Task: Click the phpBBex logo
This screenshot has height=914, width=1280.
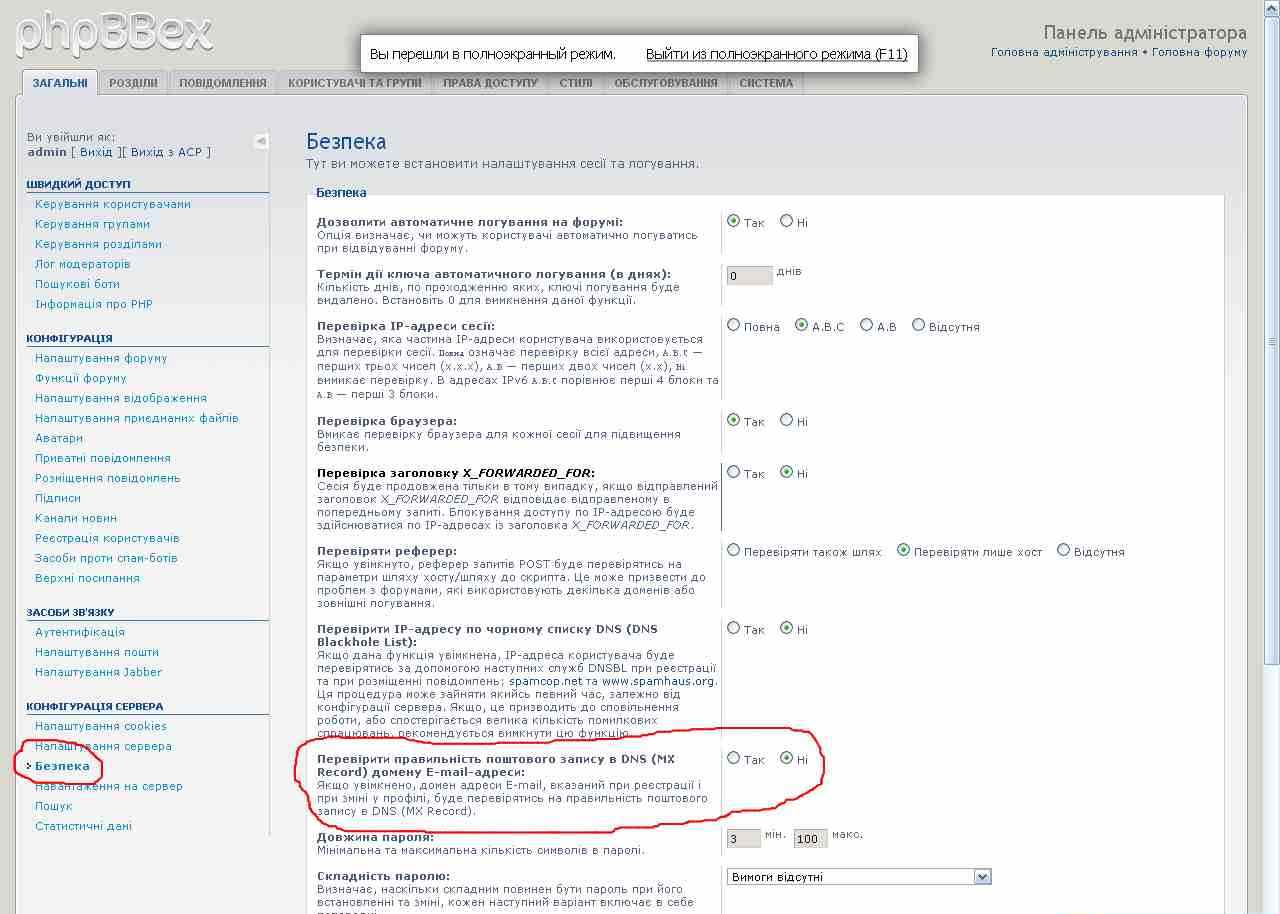Action: coord(115,34)
